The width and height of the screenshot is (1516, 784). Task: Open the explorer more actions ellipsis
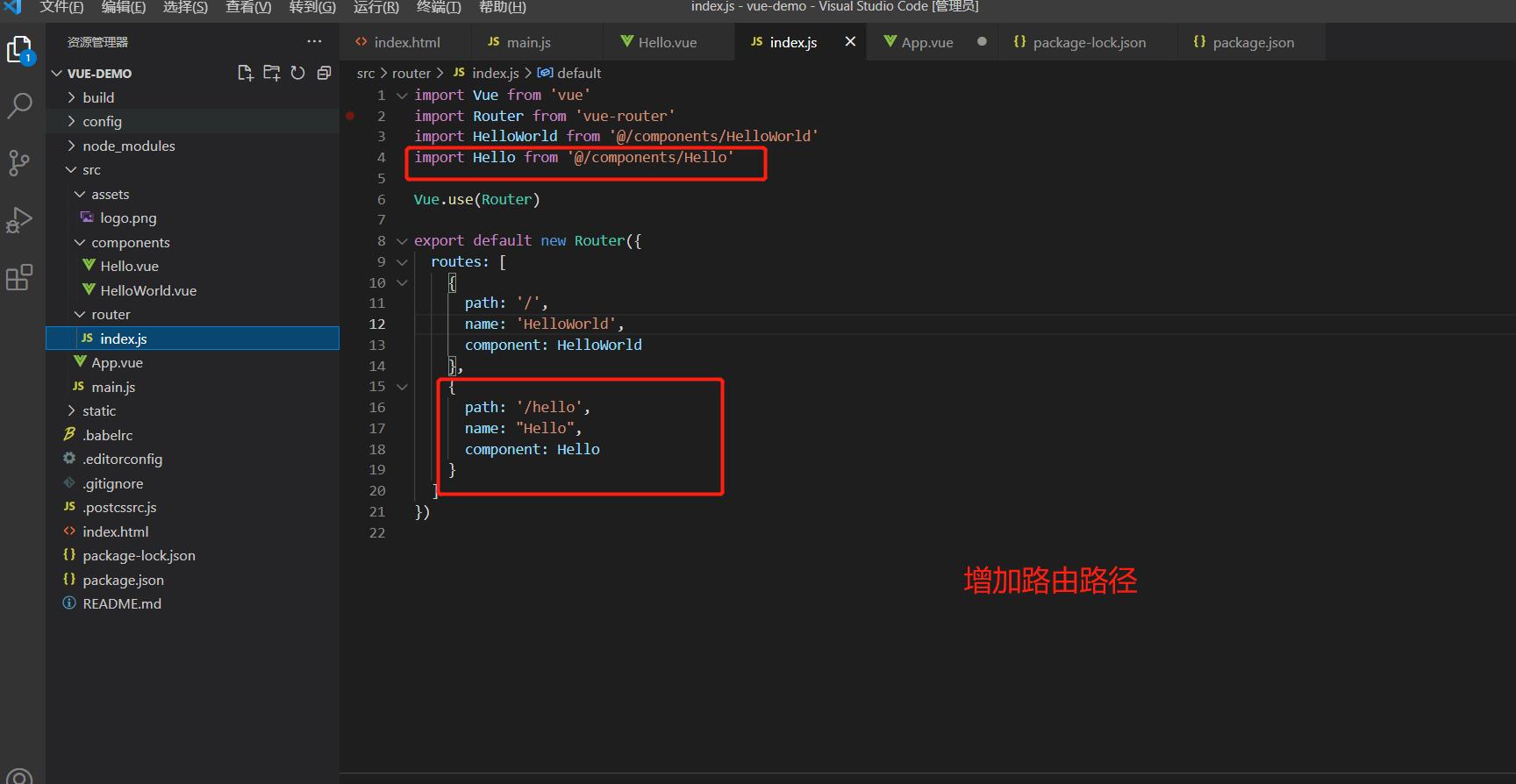tap(314, 41)
